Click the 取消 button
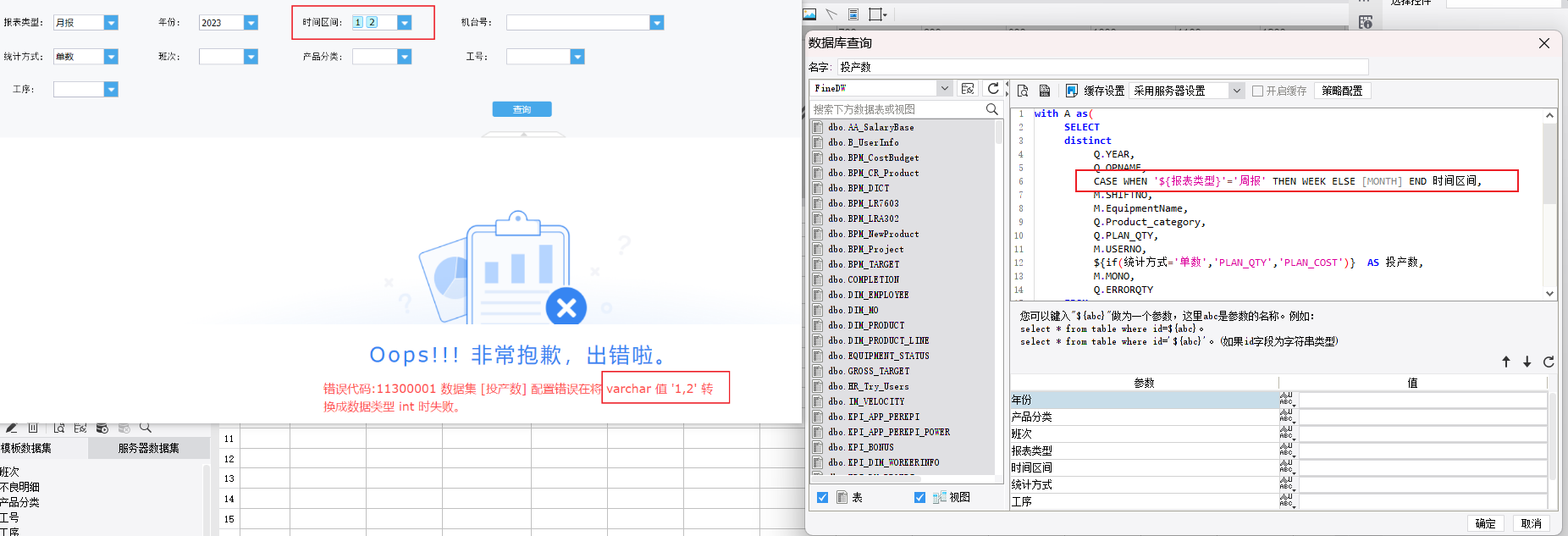 coord(1531,523)
